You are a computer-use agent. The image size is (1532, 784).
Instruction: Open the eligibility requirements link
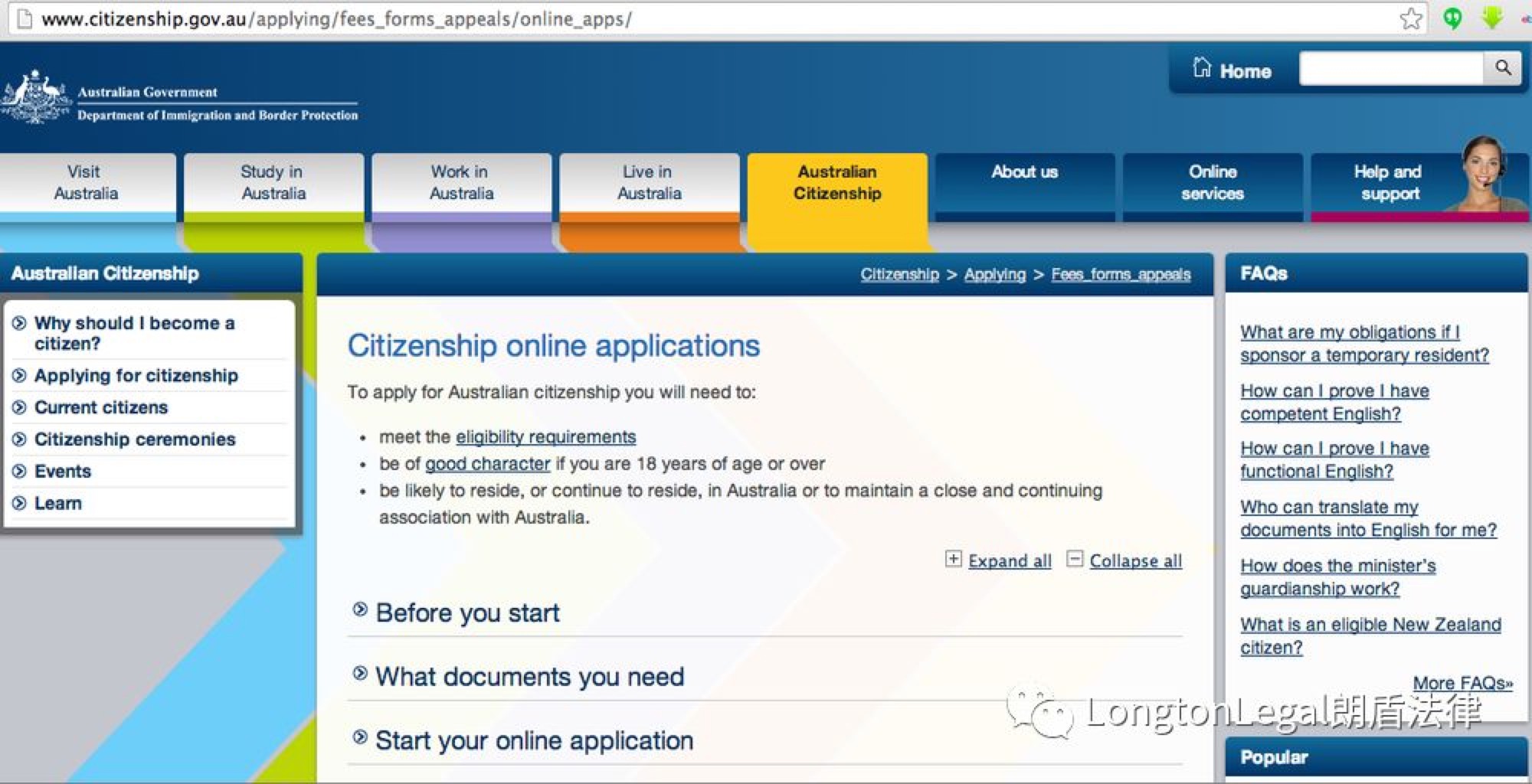(x=545, y=437)
